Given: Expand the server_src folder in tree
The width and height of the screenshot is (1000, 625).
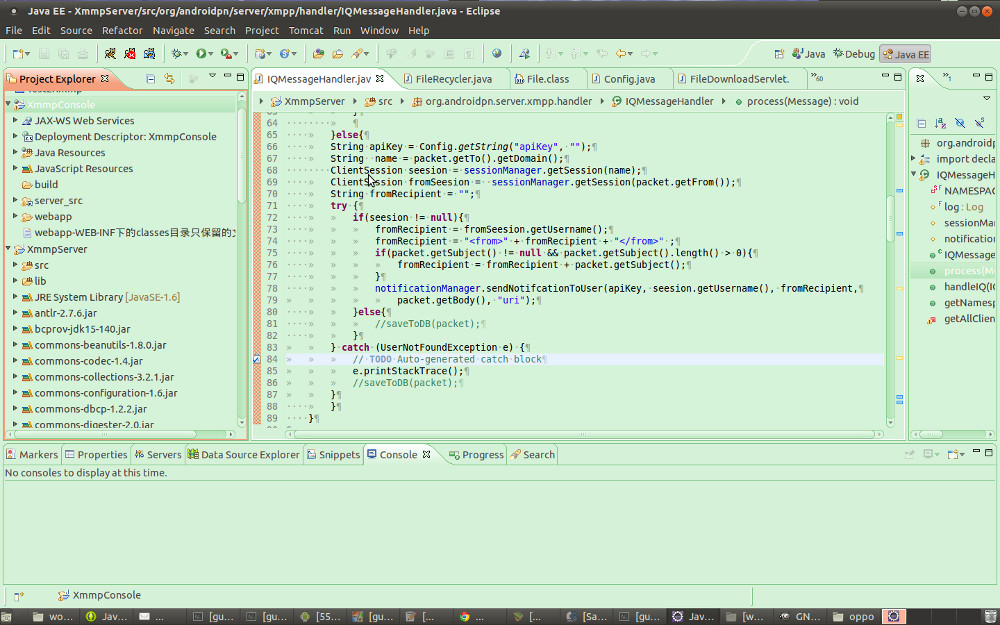Looking at the screenshot, I should pyautogui.click(x=16, y=200).
